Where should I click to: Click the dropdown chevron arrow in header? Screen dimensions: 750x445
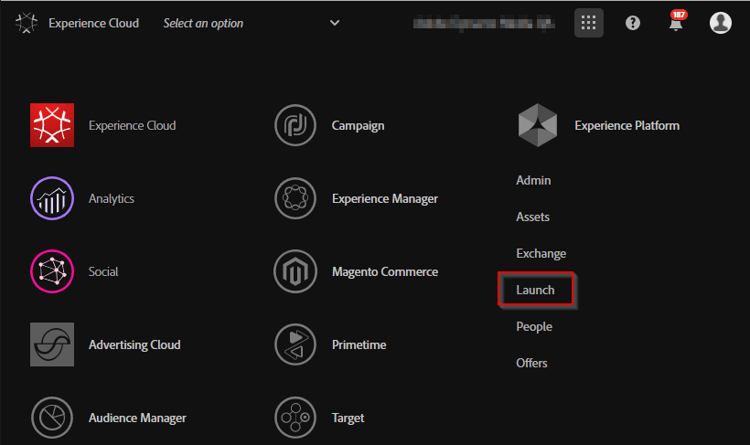coord(335,23)
